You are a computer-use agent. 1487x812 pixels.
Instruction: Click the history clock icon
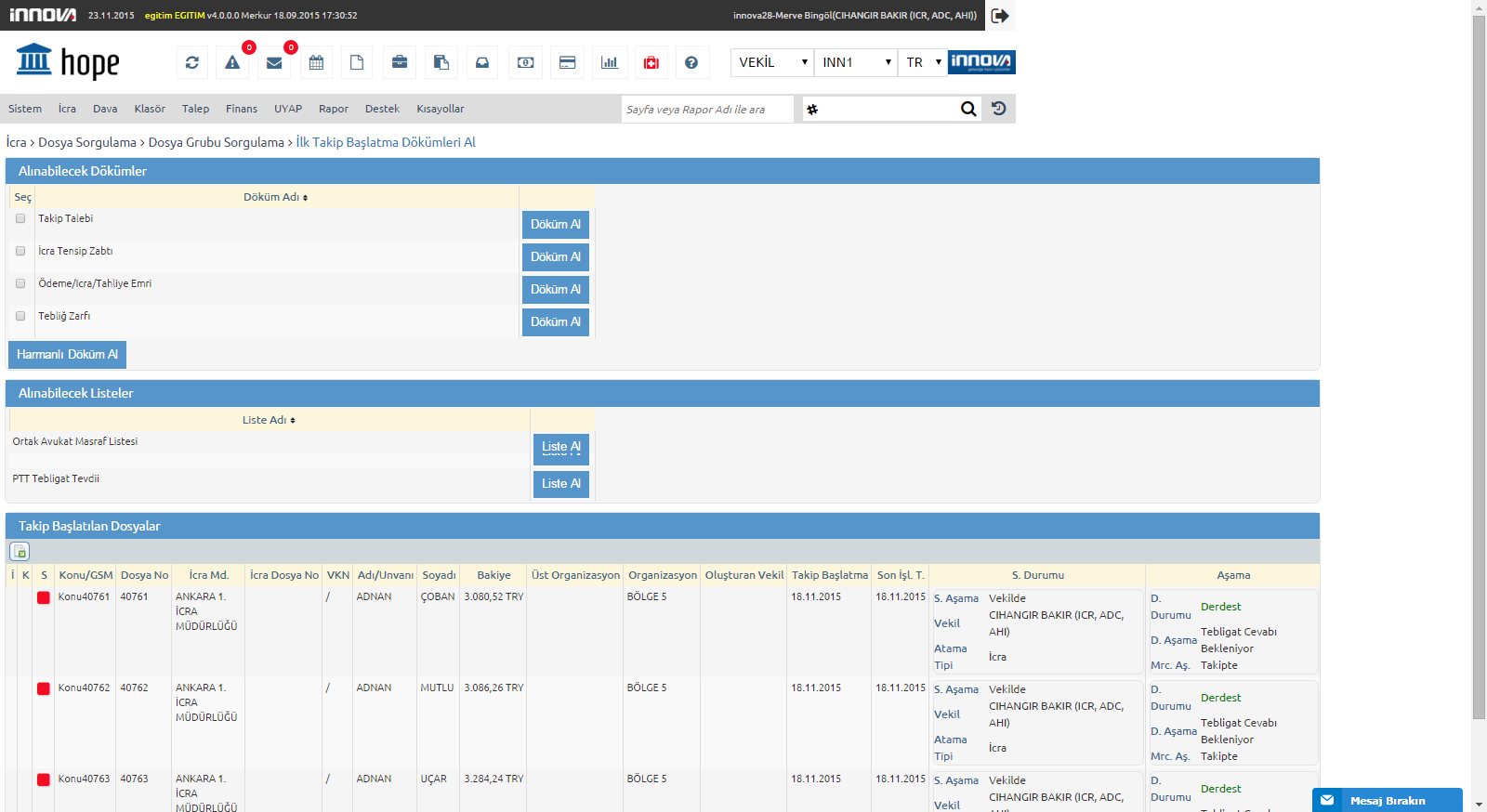point(999,109)
